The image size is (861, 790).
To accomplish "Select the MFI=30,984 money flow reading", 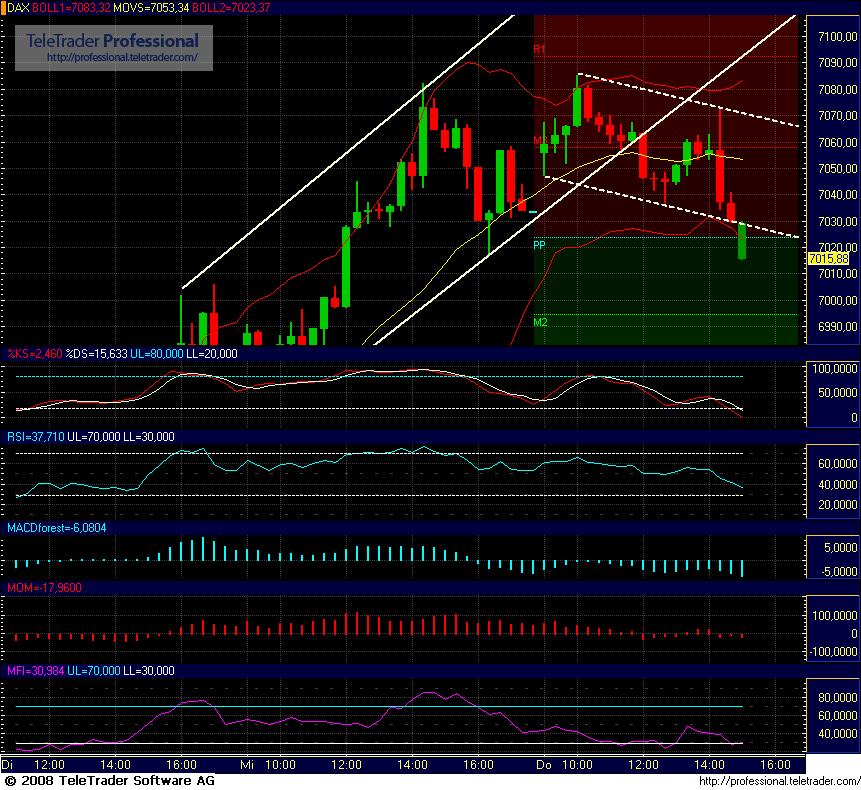I will 36,671.
